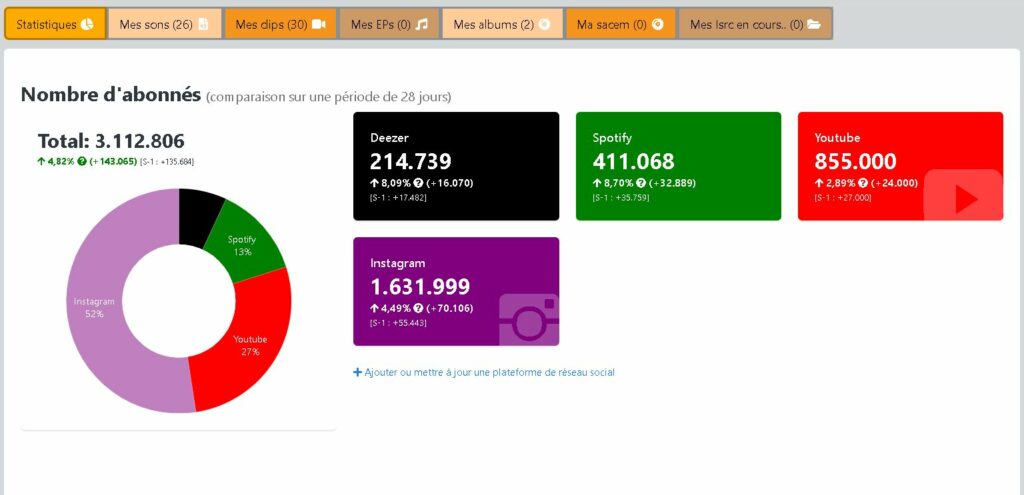Click the [S-1 : +135.684] total text
The width and height of the screenshot is (1024, 495).
(167, 161)
